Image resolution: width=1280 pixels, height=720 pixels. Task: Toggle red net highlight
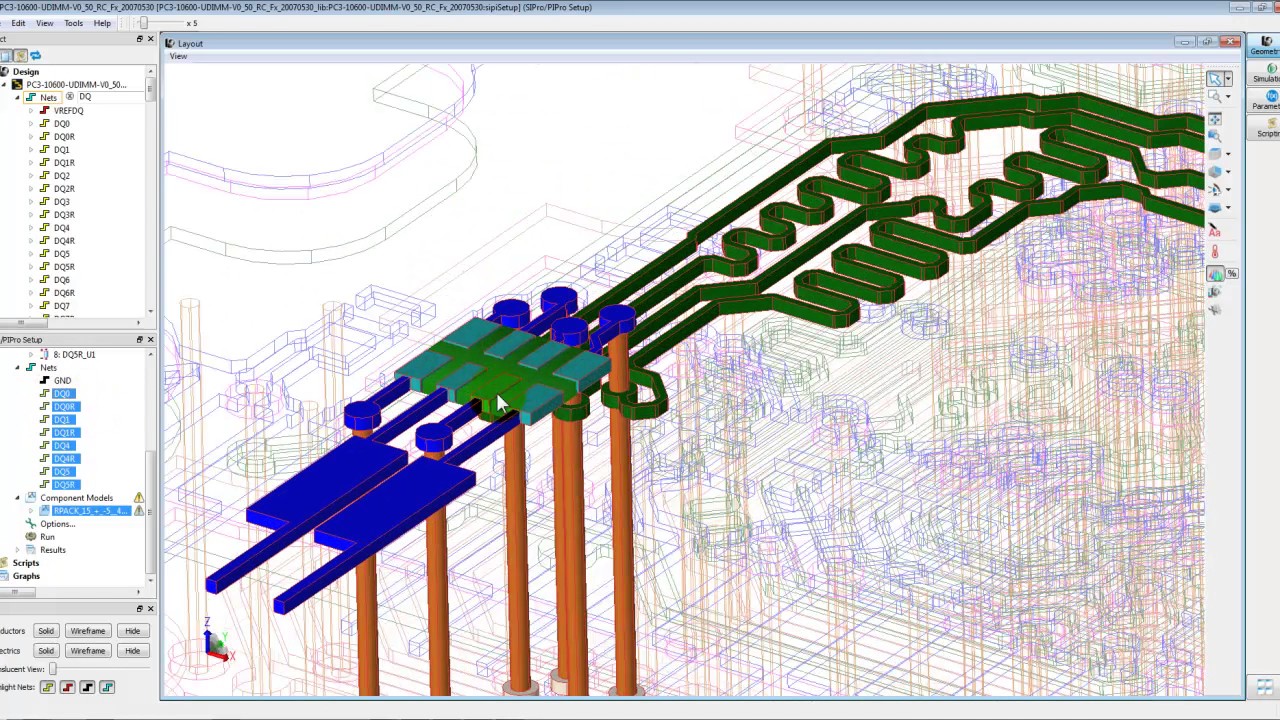[x=67, y=687]
